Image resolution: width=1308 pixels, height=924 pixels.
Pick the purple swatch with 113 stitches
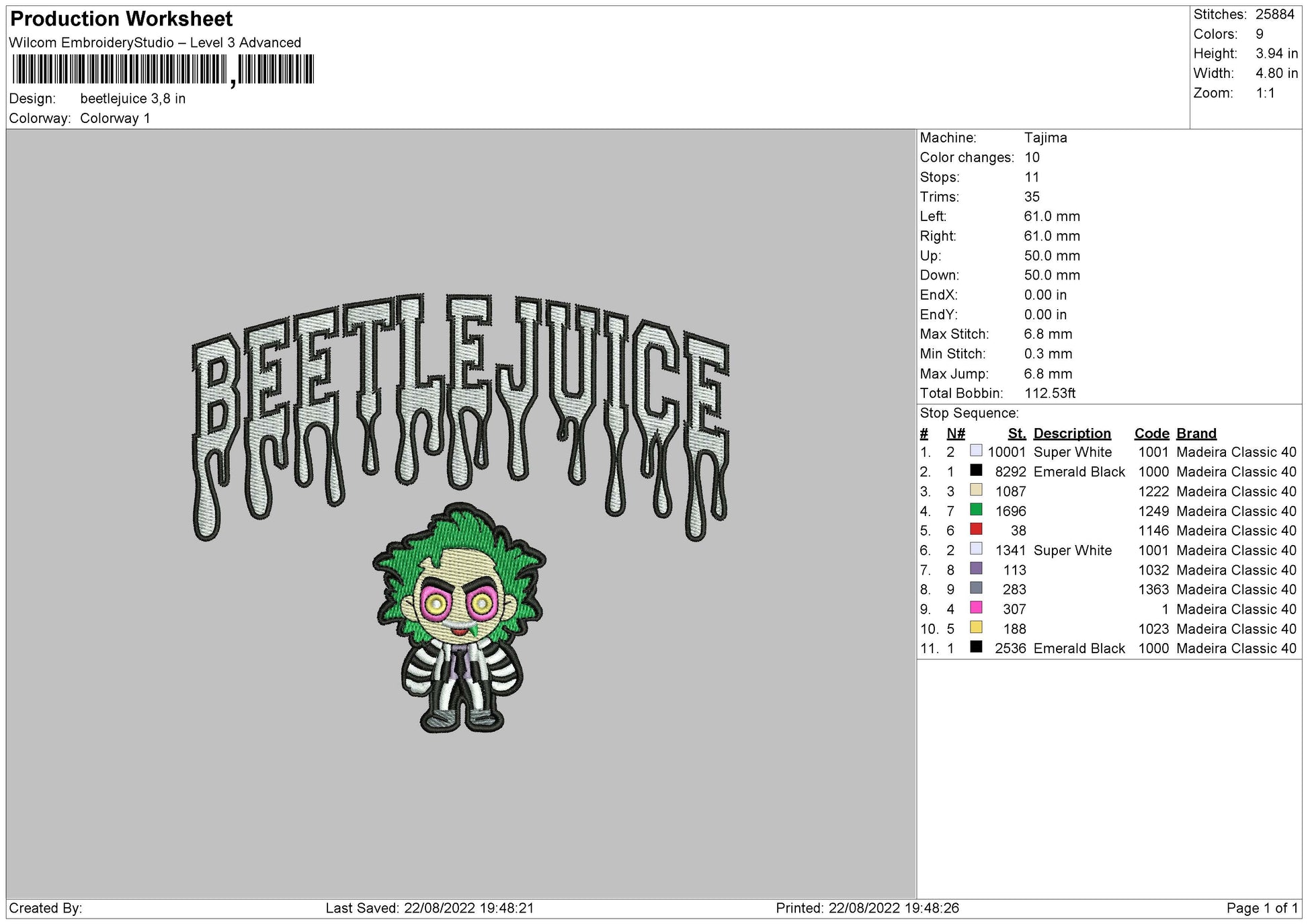(x=976, y=569)
